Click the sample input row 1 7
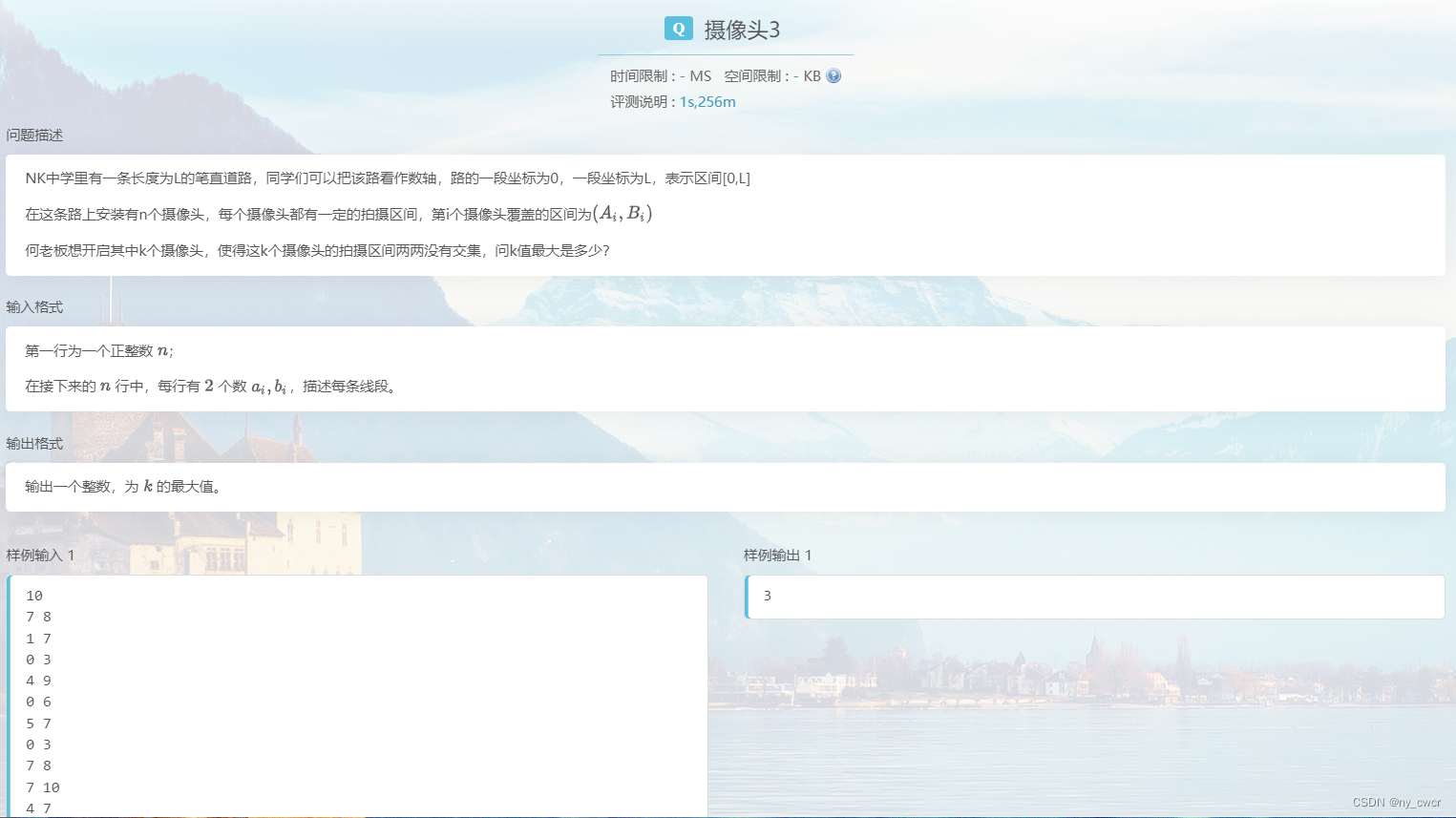 pos(39,639)
